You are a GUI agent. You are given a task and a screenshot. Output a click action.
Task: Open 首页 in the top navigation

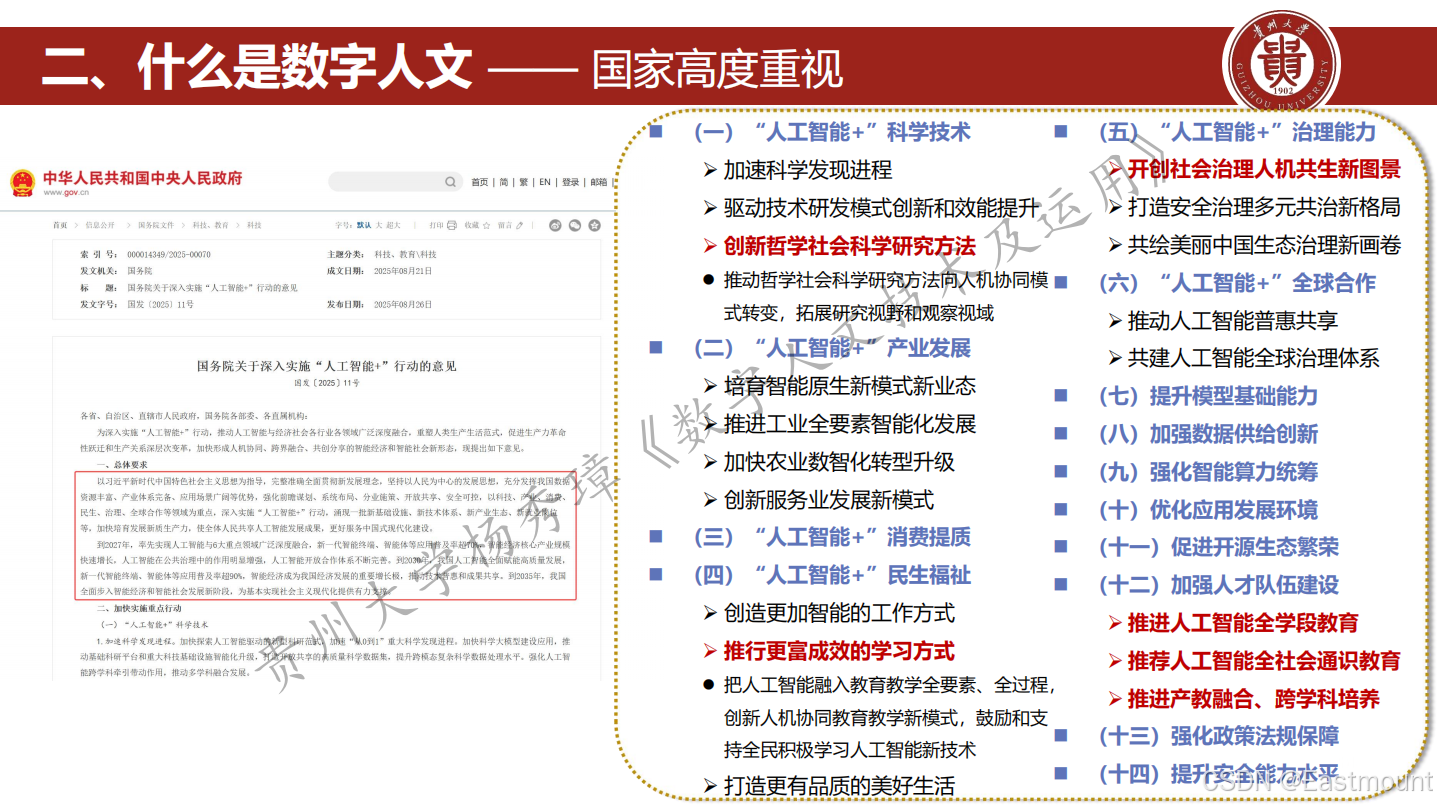(x=480, y=182)
